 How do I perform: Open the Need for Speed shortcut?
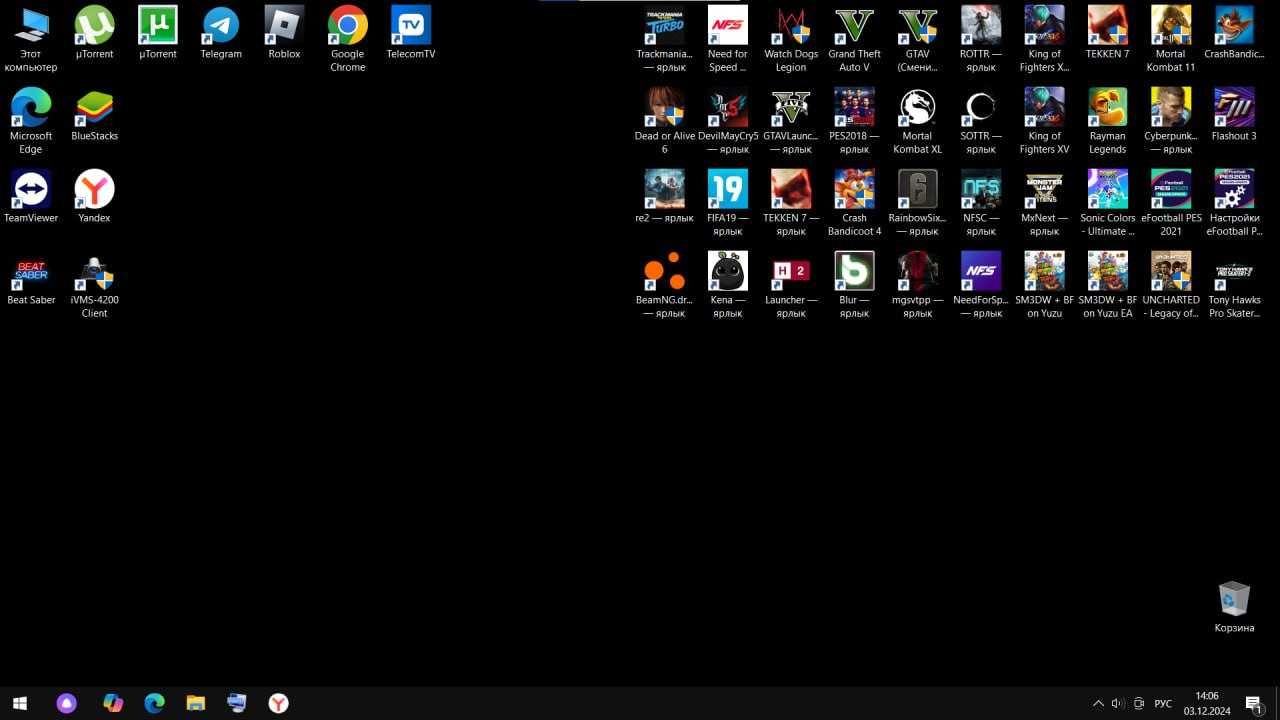tap(728, 40)
